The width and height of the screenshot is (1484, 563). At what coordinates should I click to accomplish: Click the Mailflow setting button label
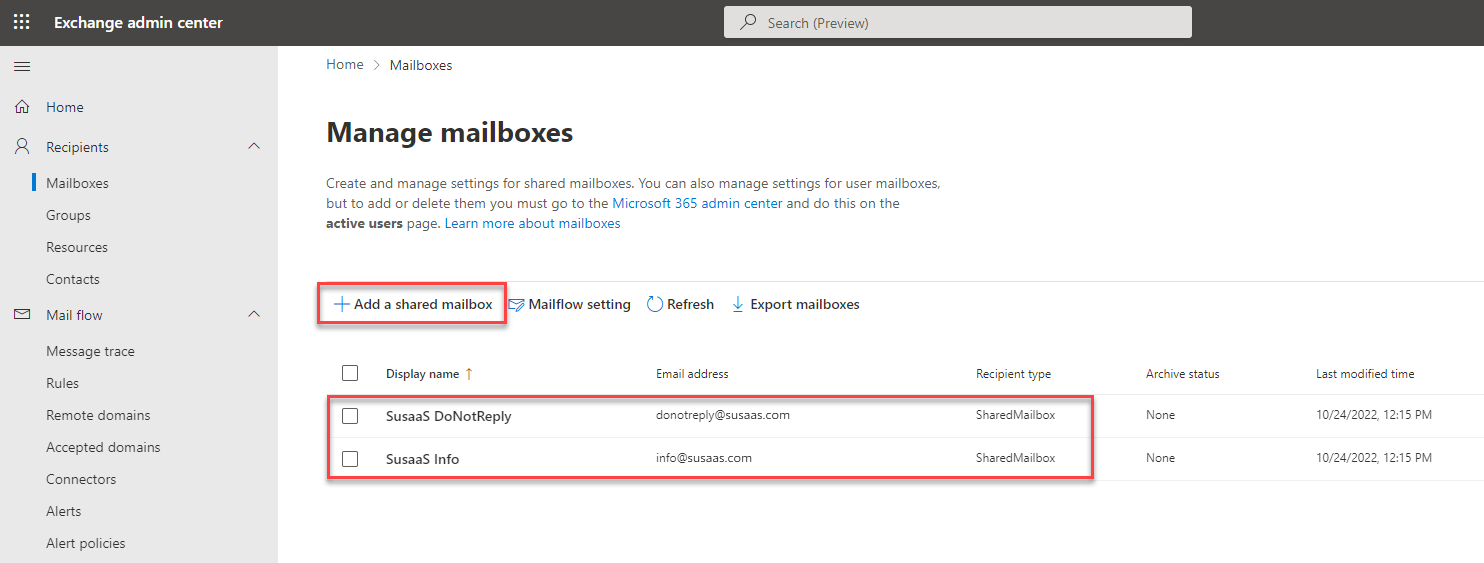579,304
